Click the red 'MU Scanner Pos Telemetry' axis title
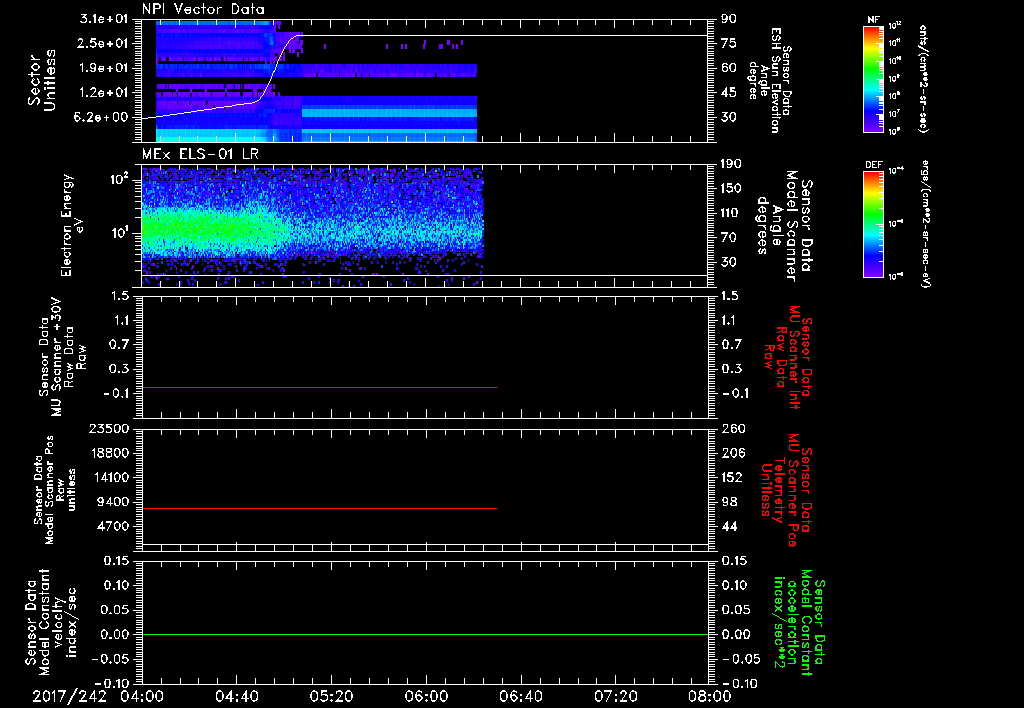 coord(786,490)
